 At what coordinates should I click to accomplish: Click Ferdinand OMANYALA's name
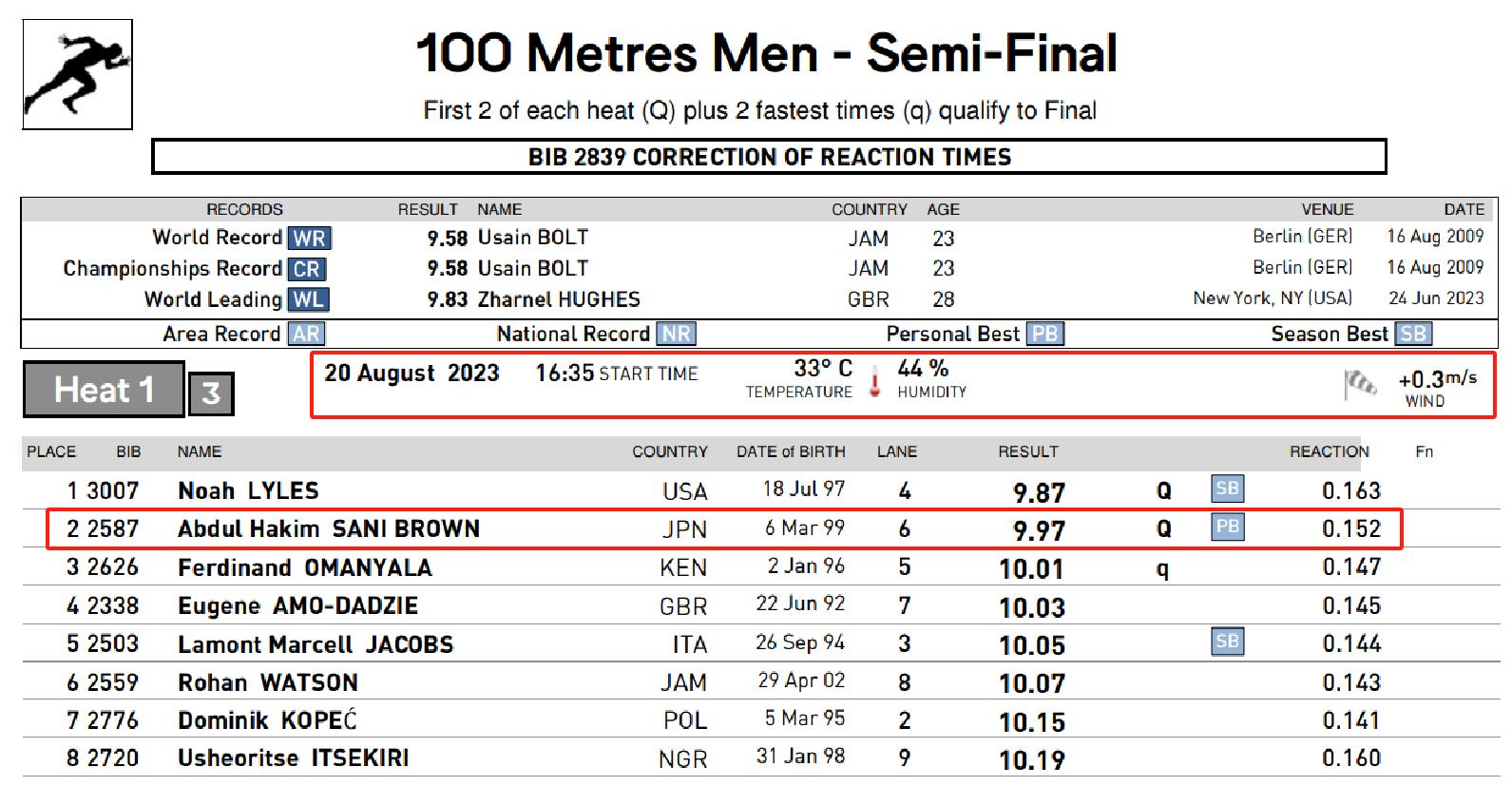pyautogui.click(x=304, y=568)
